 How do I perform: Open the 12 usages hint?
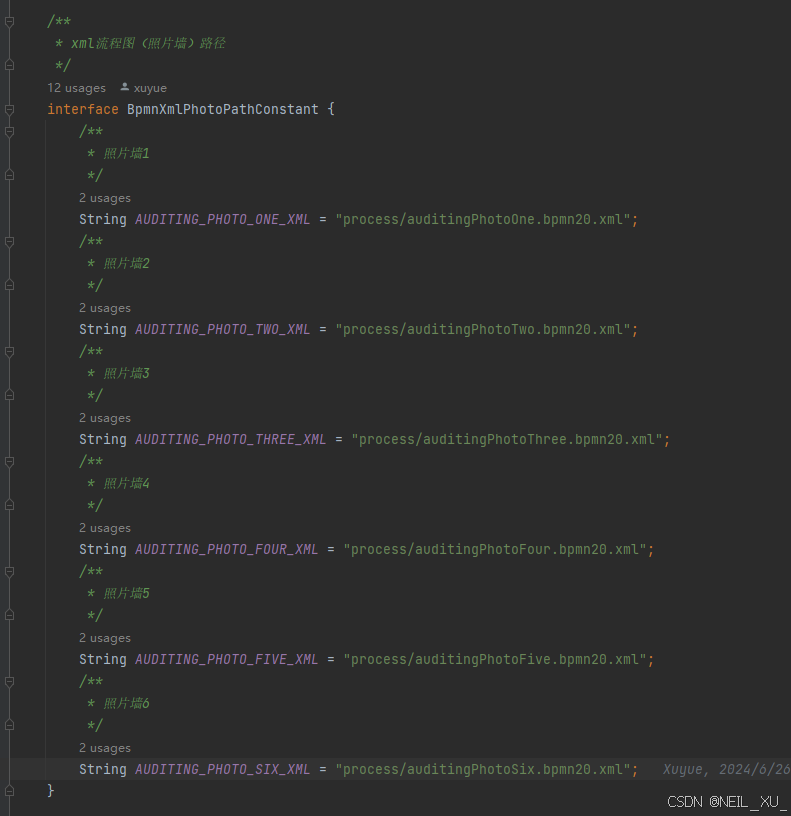(x=76, y=88)
